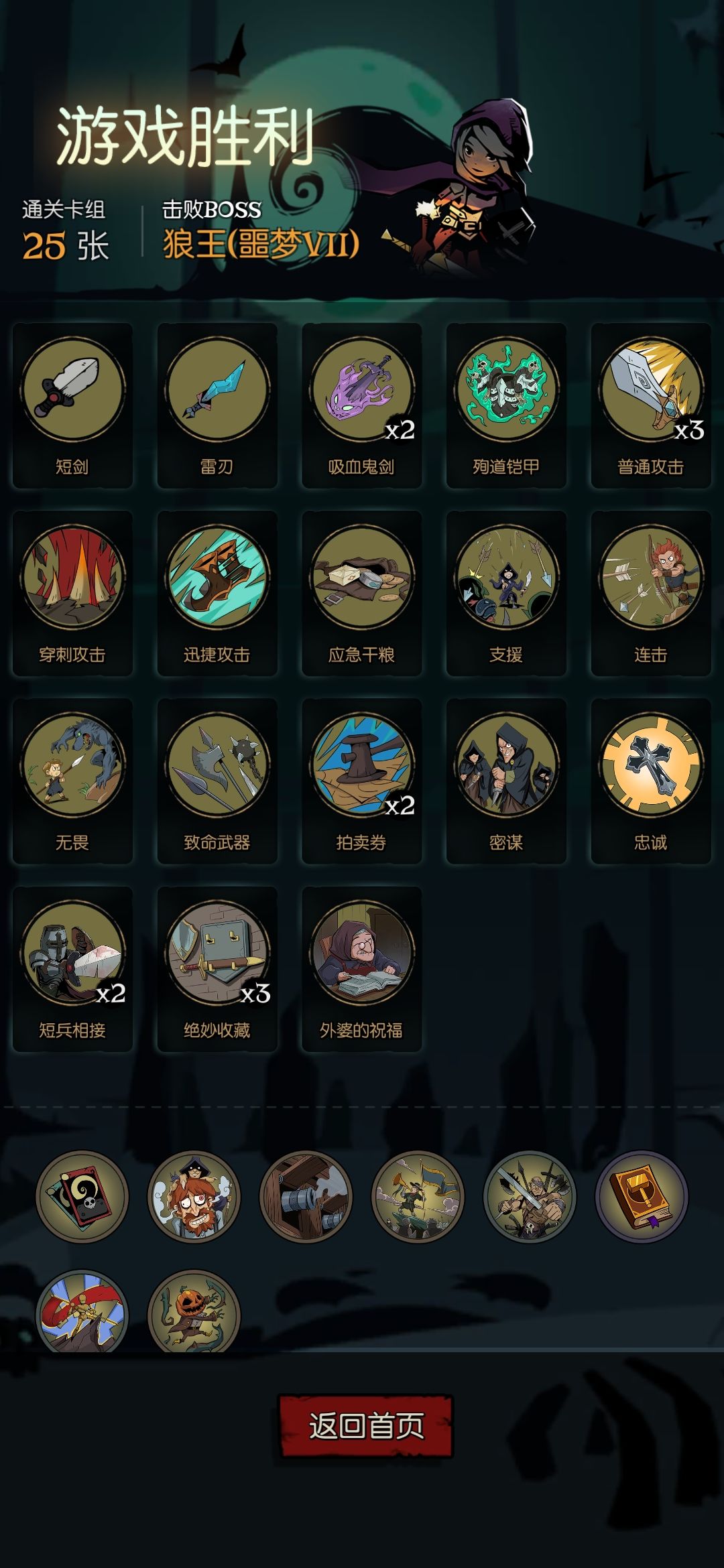Select the 普通攻击 card icon
This screenshot has height=1568, width=724.
click(652, 405)
